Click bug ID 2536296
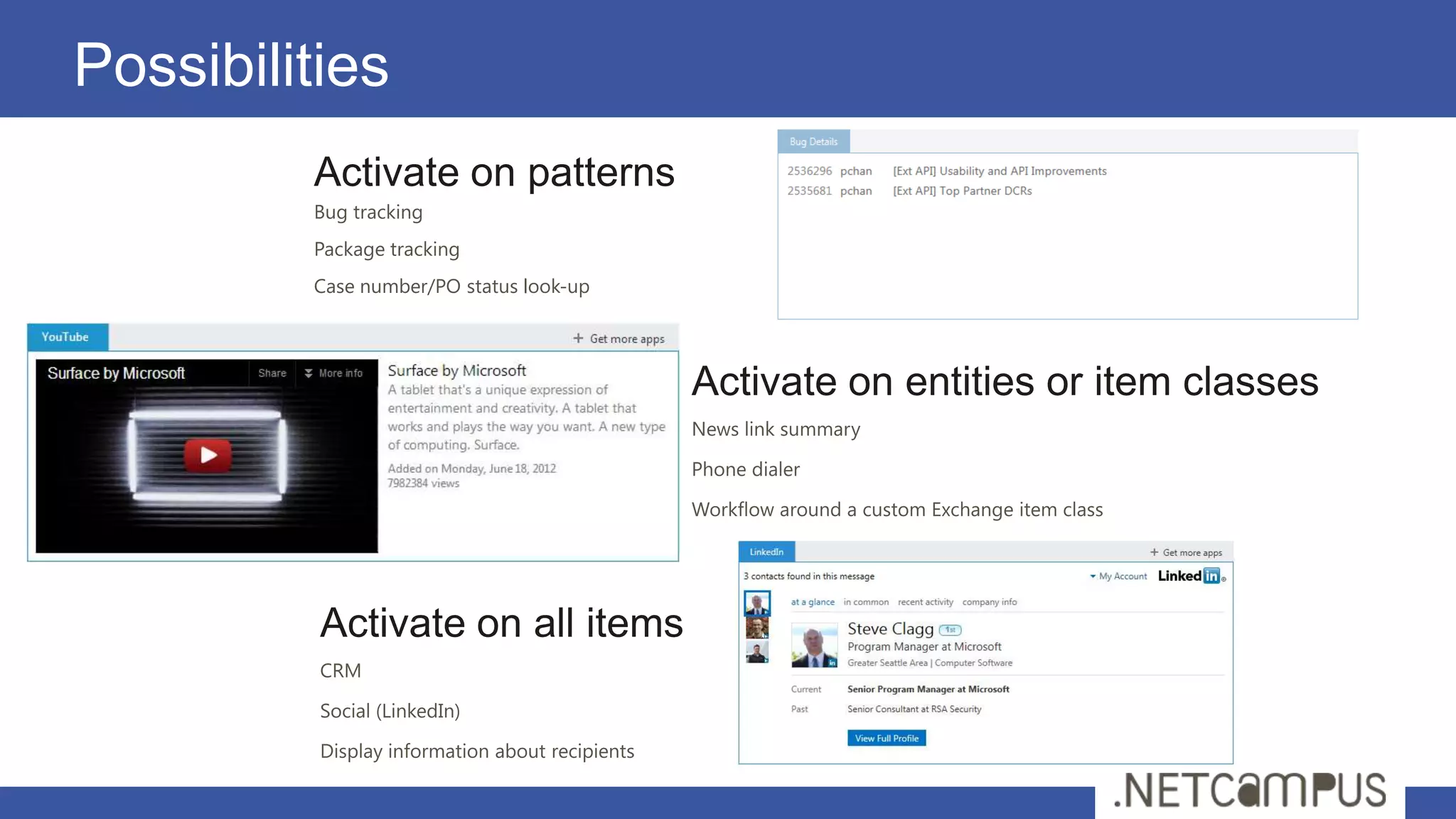The height and width of the screenshot is (819, 1456). coord(809,171)
